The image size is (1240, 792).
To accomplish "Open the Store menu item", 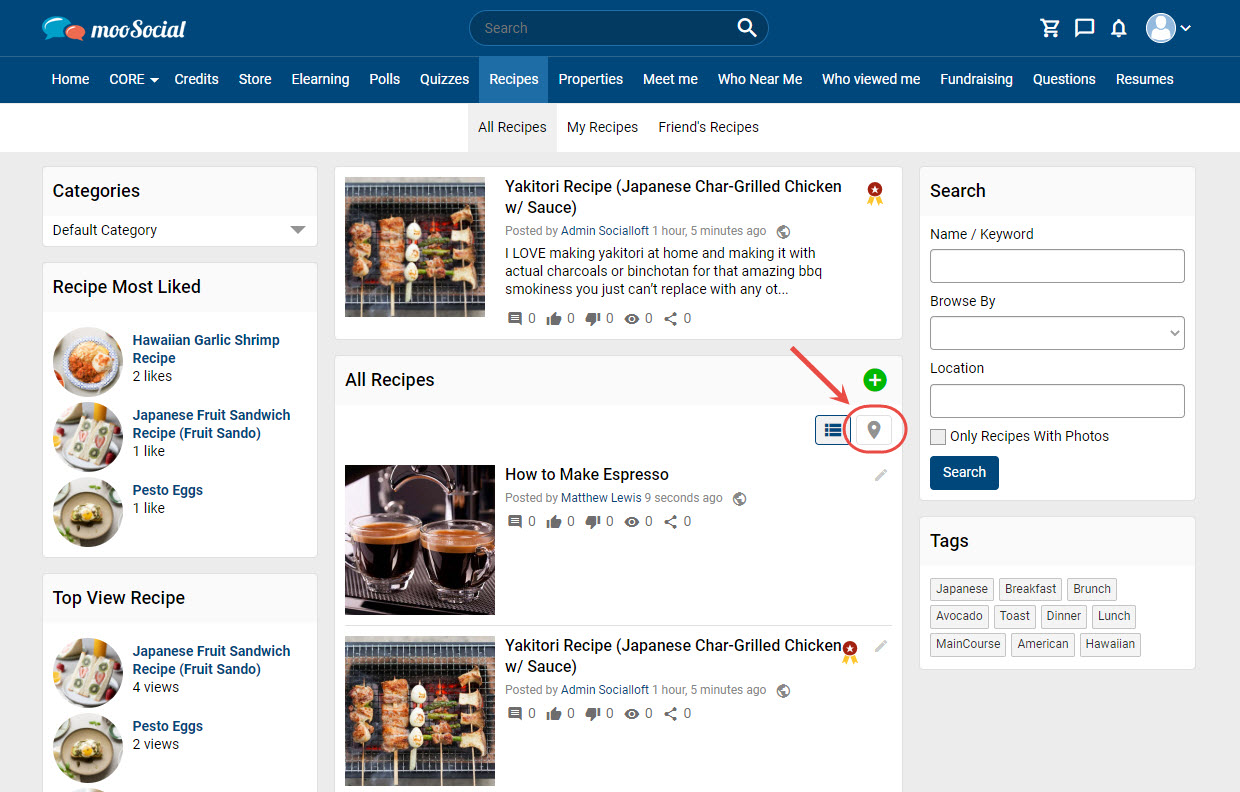I will (x=255, y=79).
